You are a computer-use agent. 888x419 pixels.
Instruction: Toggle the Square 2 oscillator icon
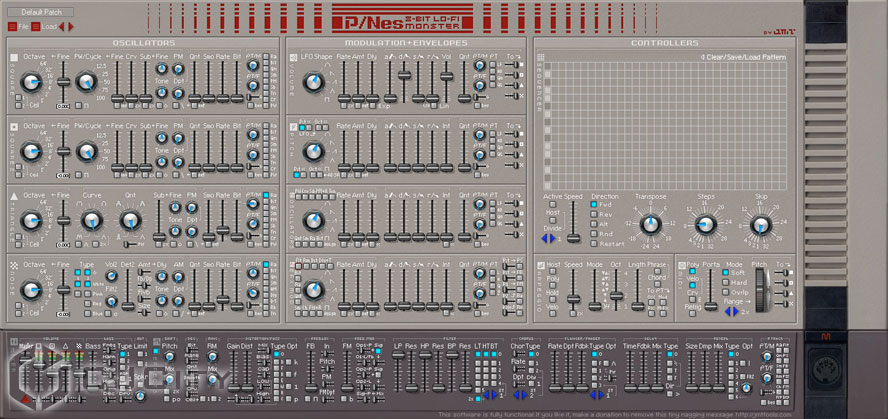coord(15,126)
